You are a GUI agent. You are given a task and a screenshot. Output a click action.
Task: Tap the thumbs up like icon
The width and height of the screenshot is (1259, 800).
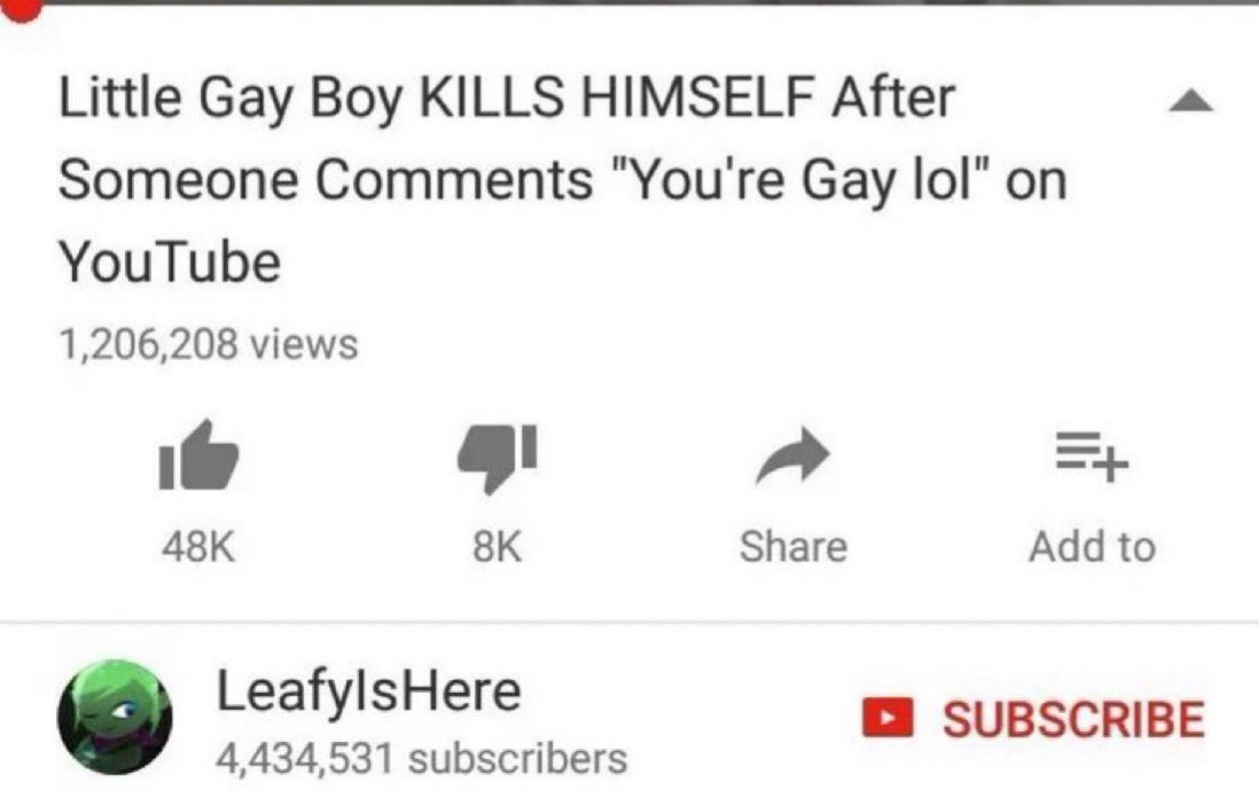tap(198, 455)
